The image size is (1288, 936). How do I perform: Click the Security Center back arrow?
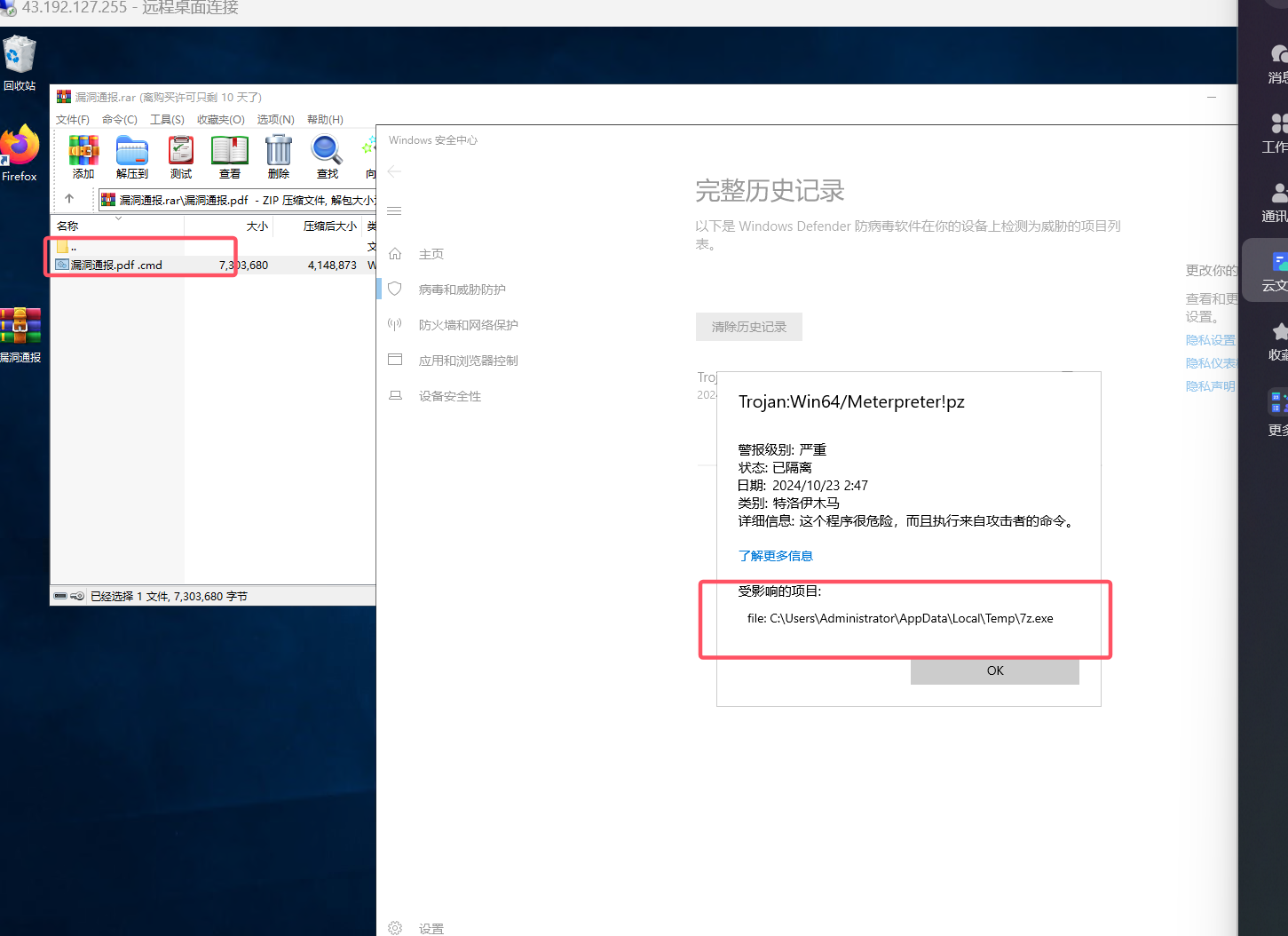395,171
